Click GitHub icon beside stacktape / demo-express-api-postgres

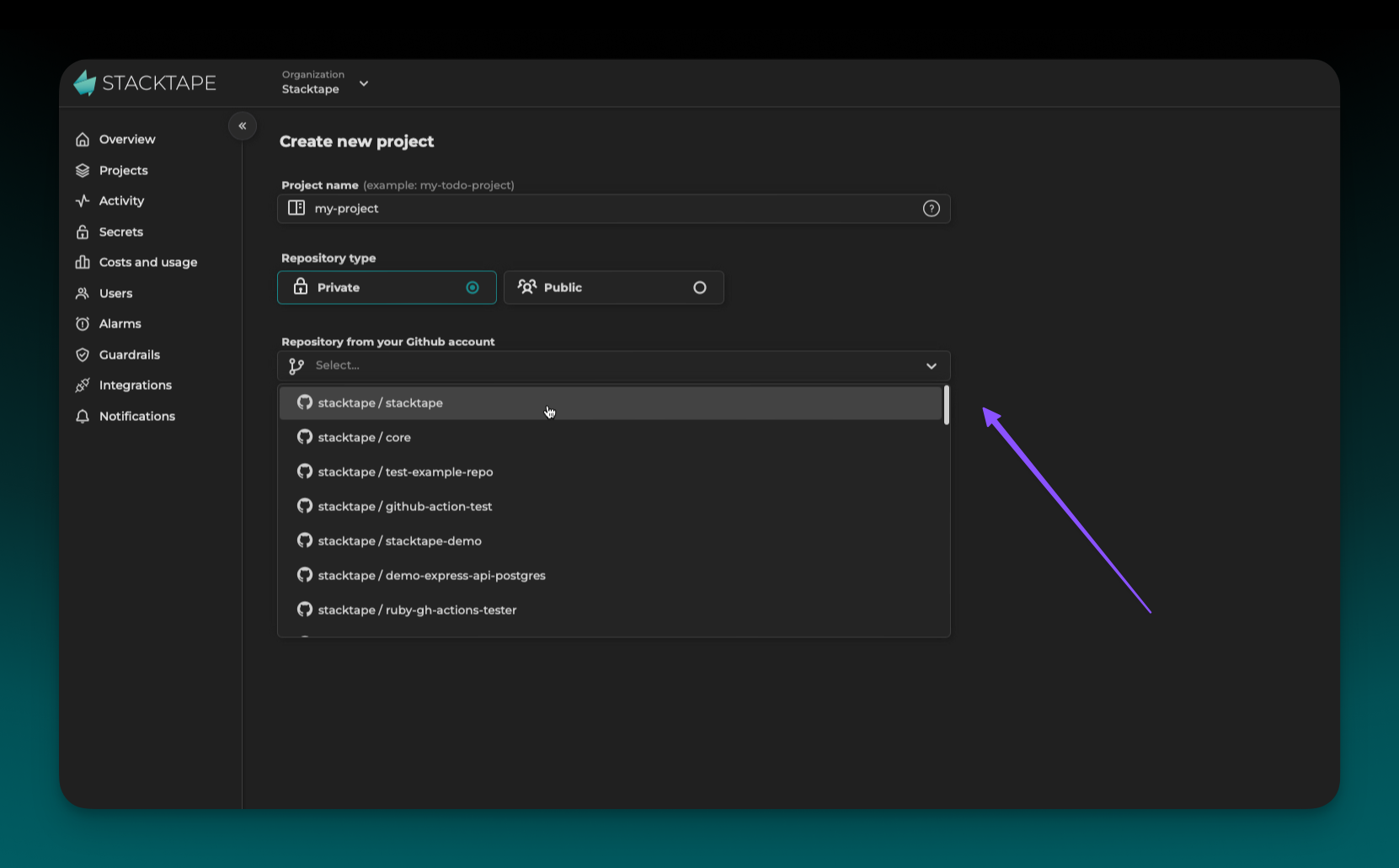pyautogui.click(x=305, y=575)
